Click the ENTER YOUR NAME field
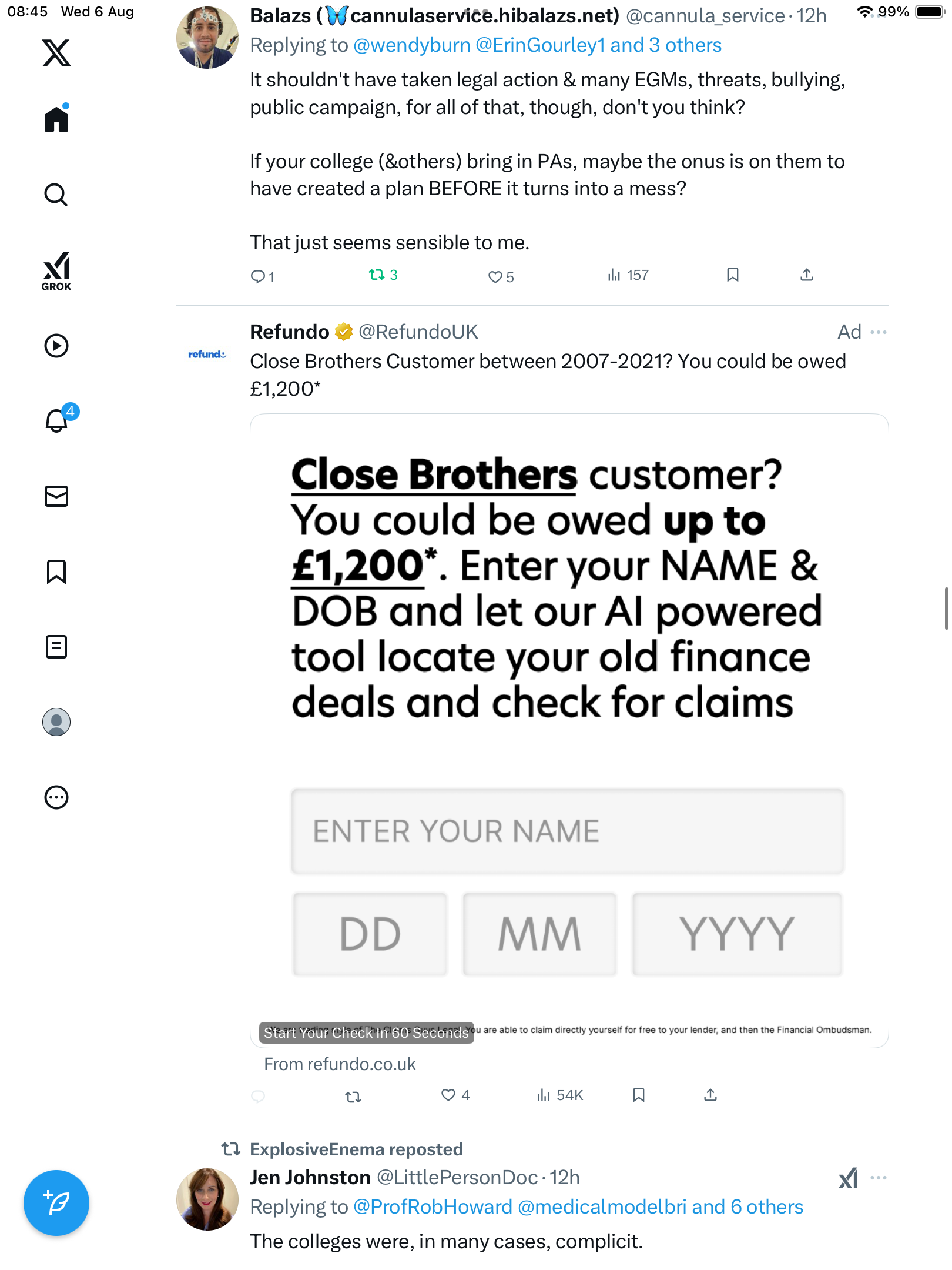The height and width of the screenshot is (1270, 952). 567,831
